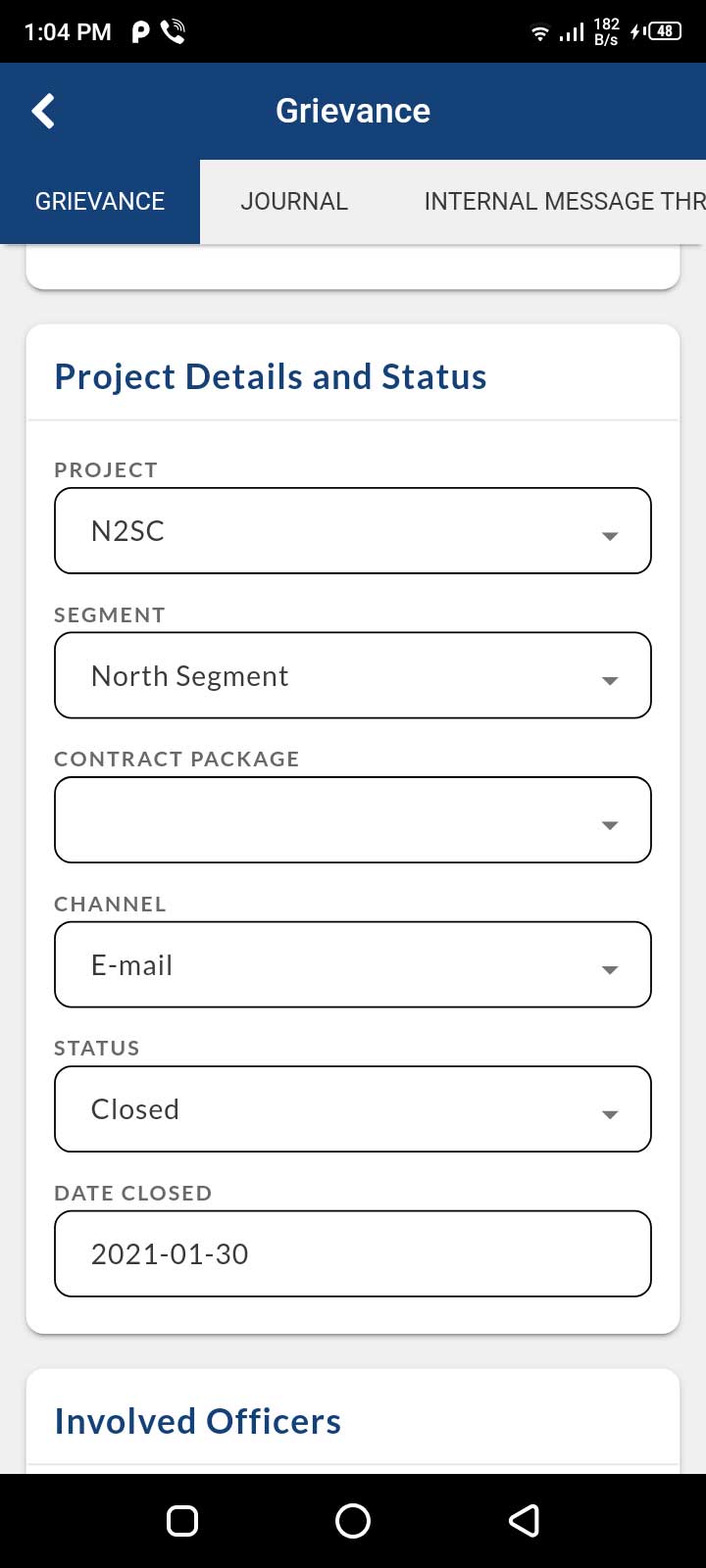Open the Status dropdown showing Closed
Viewport: 706px width, 1568px height.
coord(353,1109)
